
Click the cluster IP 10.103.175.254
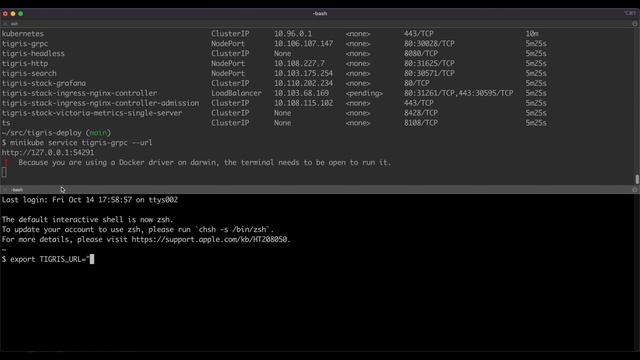[x=303, y=73]
